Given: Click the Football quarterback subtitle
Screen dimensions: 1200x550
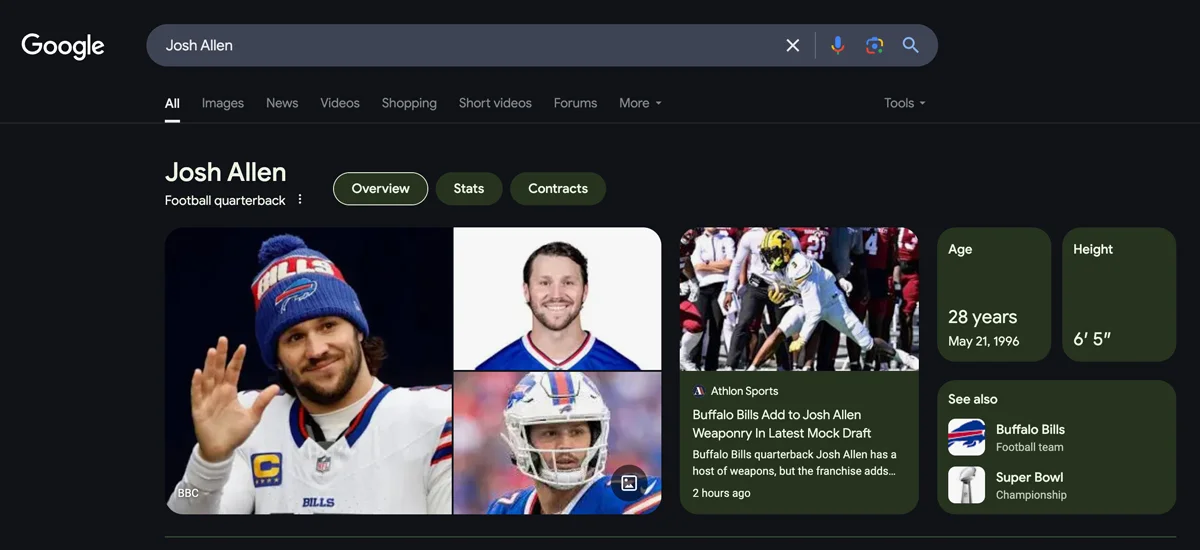Looking at the screenshot, I should click(225, 200).
